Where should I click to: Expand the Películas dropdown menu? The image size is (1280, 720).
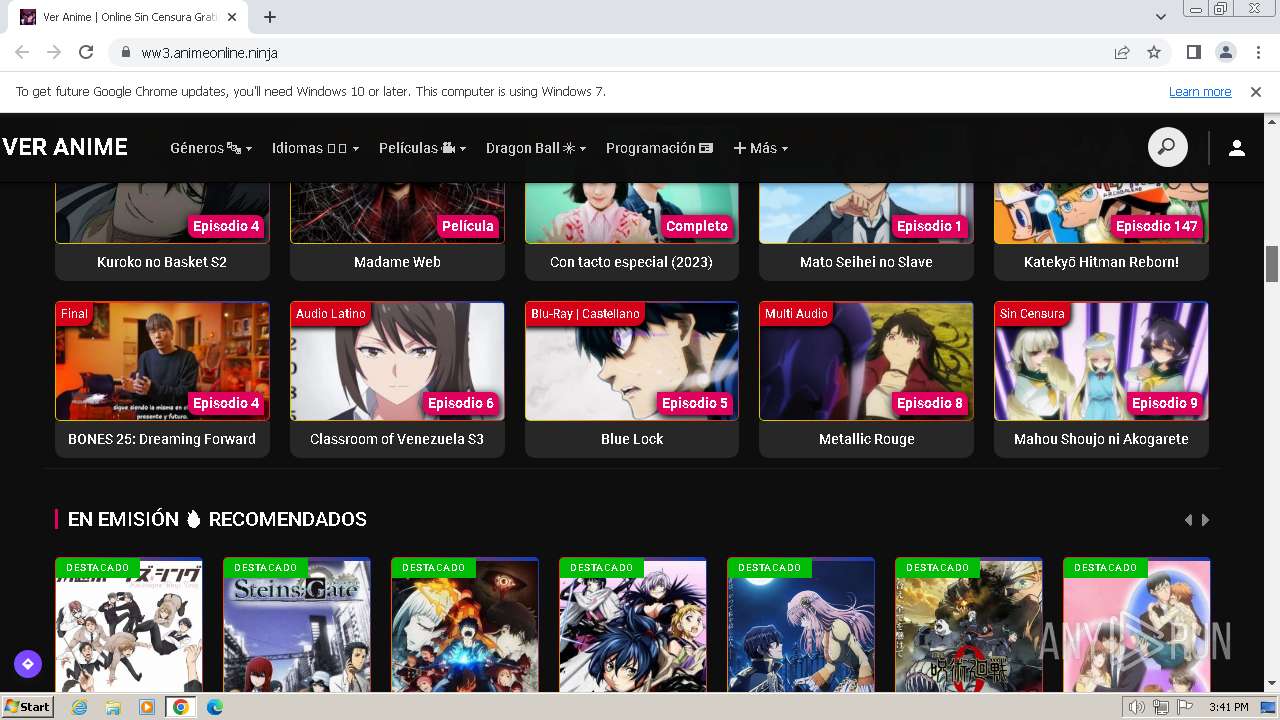click(422, 148)
